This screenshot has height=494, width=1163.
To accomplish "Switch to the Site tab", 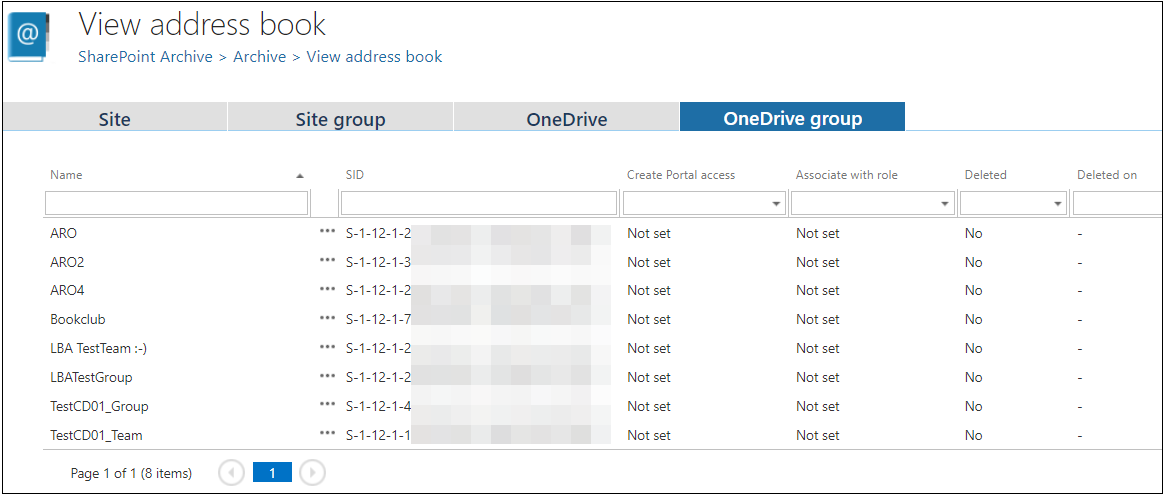I will [x=114, y=119].
